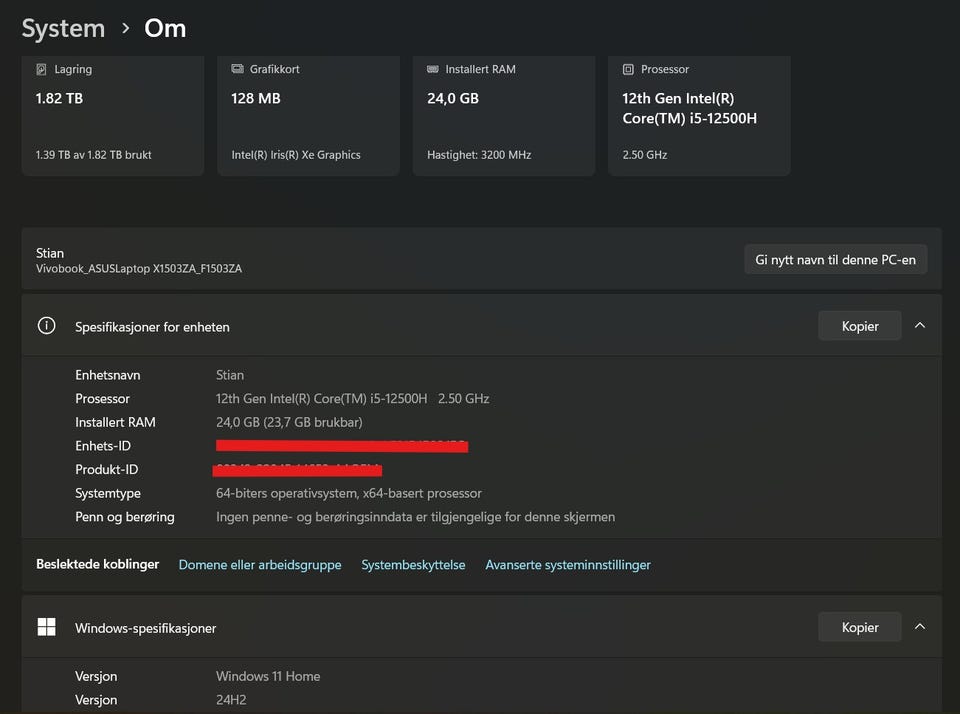Click the model name Vivobook_ASUSLaptop X1503ZA_F1503ZA
This screenshot has height=714, width=960.
click(x=139, y=268)
